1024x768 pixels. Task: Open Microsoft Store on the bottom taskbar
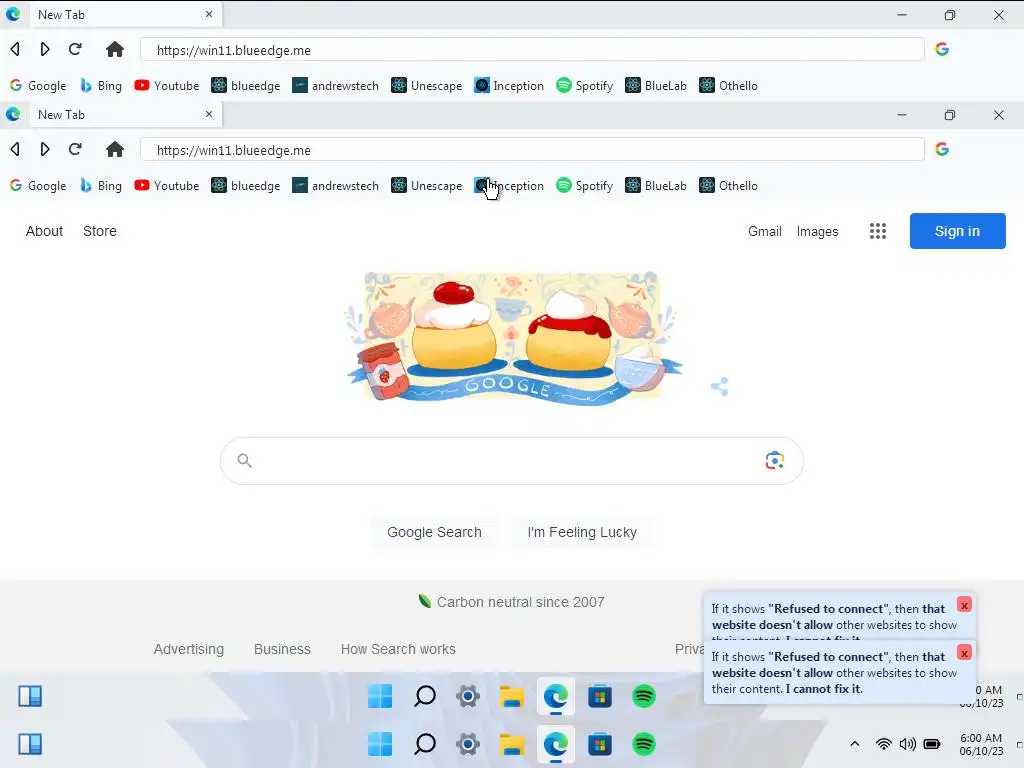(600, 744)
